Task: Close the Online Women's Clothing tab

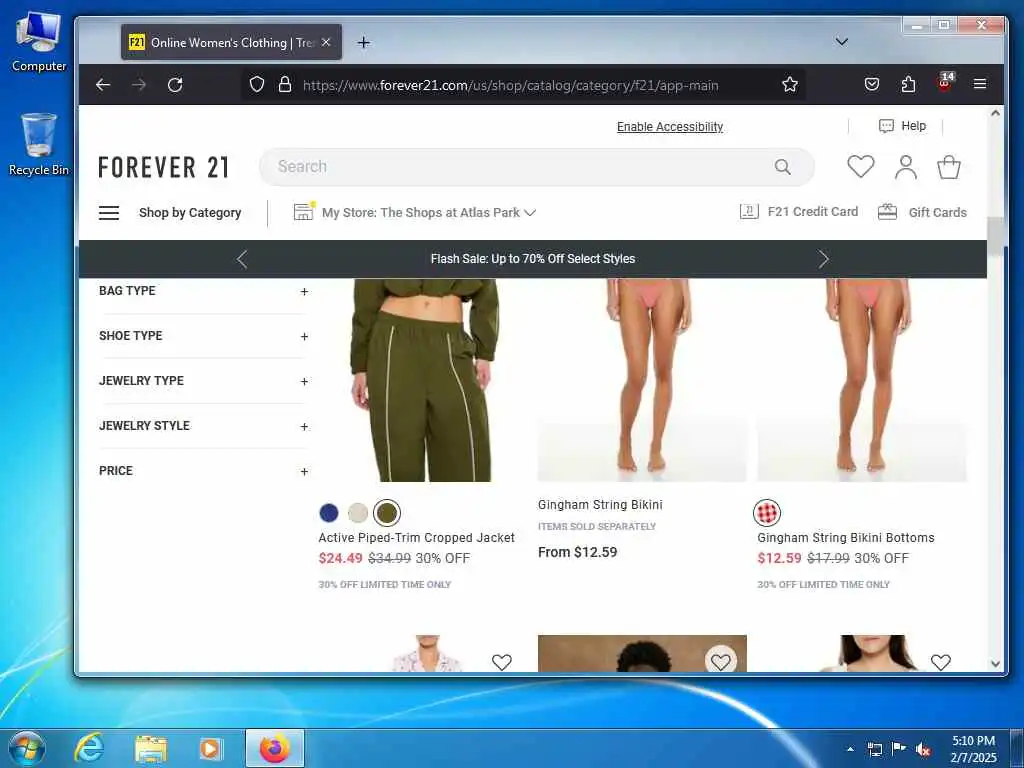Action: pos(326,42)
